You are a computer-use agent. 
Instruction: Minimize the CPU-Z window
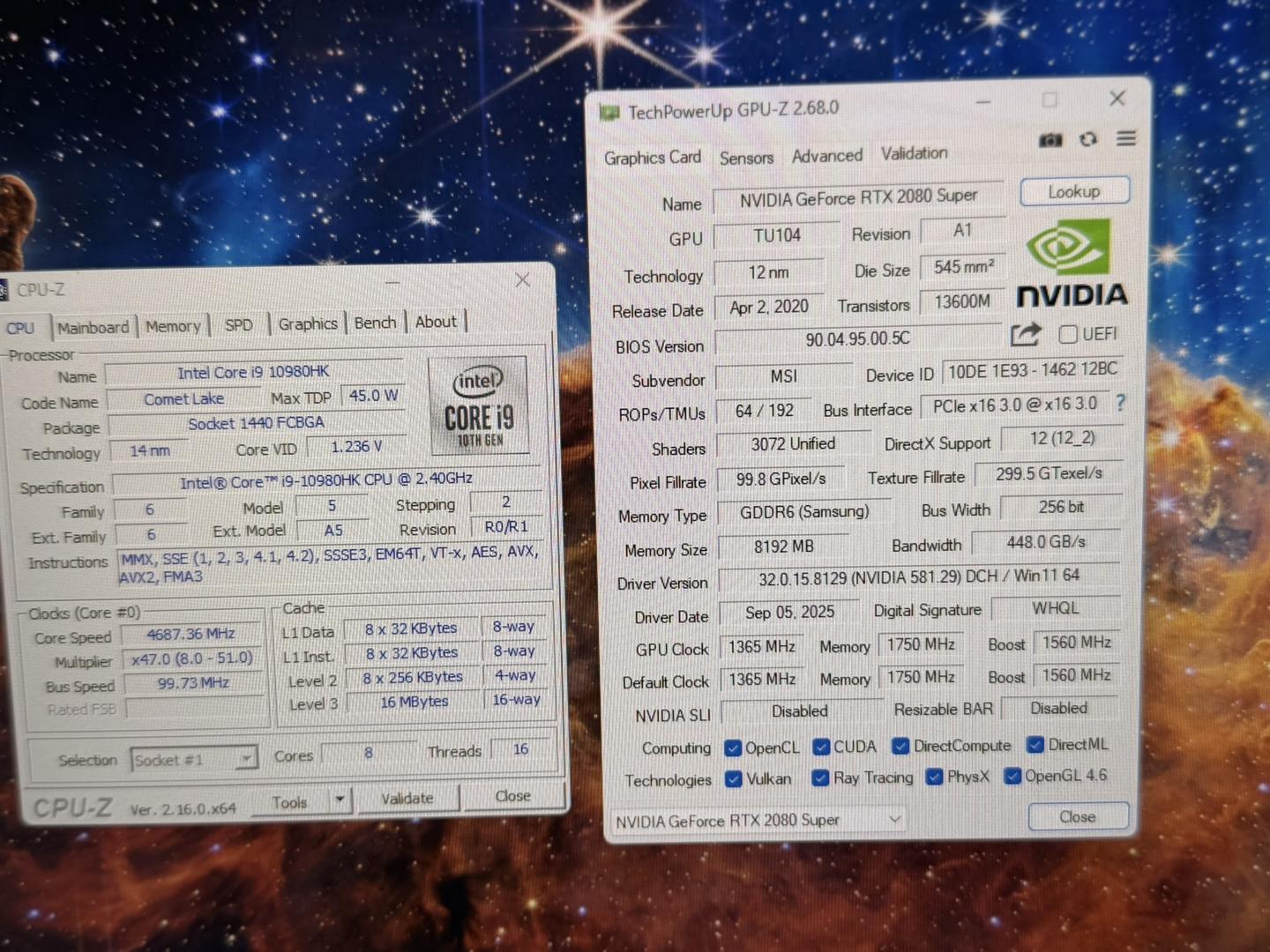(392, 282)
